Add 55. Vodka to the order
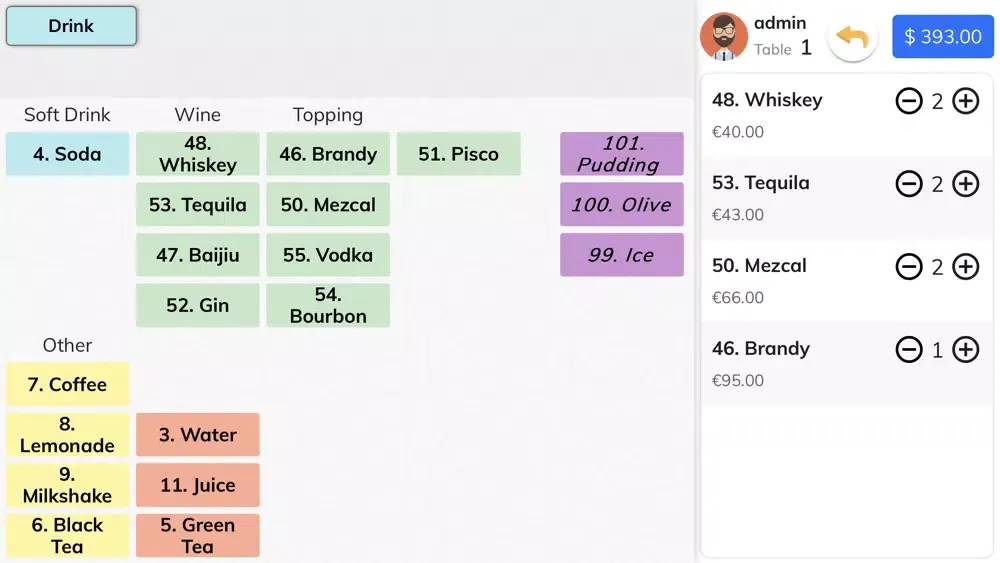The height and width of the screenshot is (563, 1000). (x=327, y=255)
